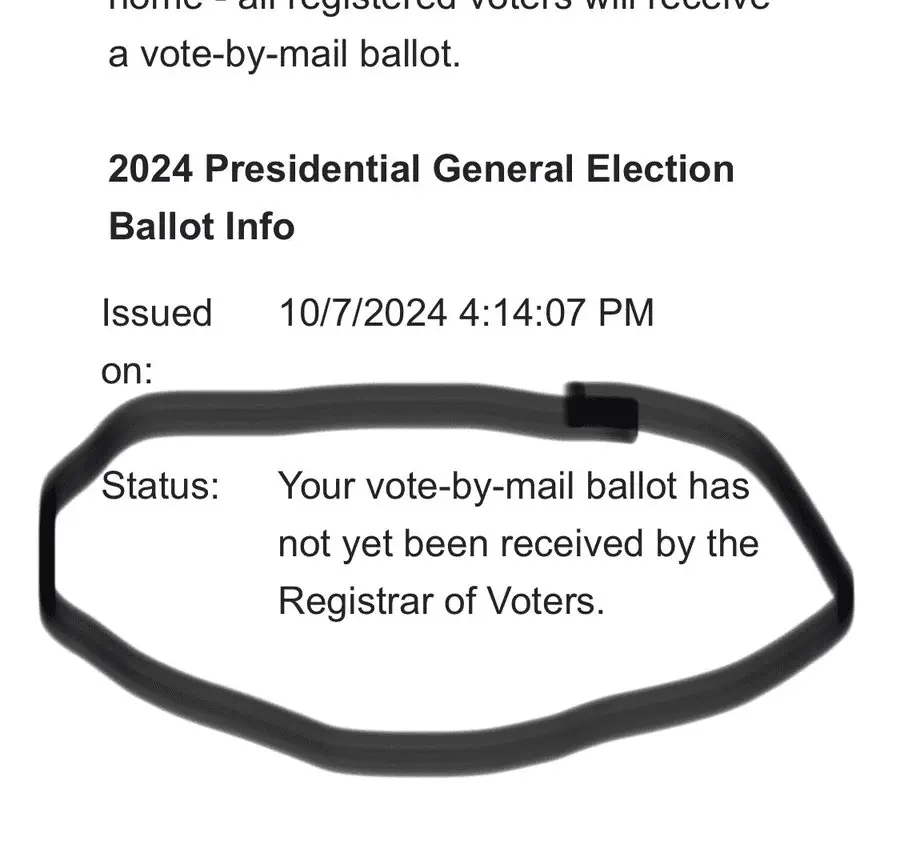Click the word 'Election' in heading
Screen dimensions: 900x846
click(x=660, y=169)
